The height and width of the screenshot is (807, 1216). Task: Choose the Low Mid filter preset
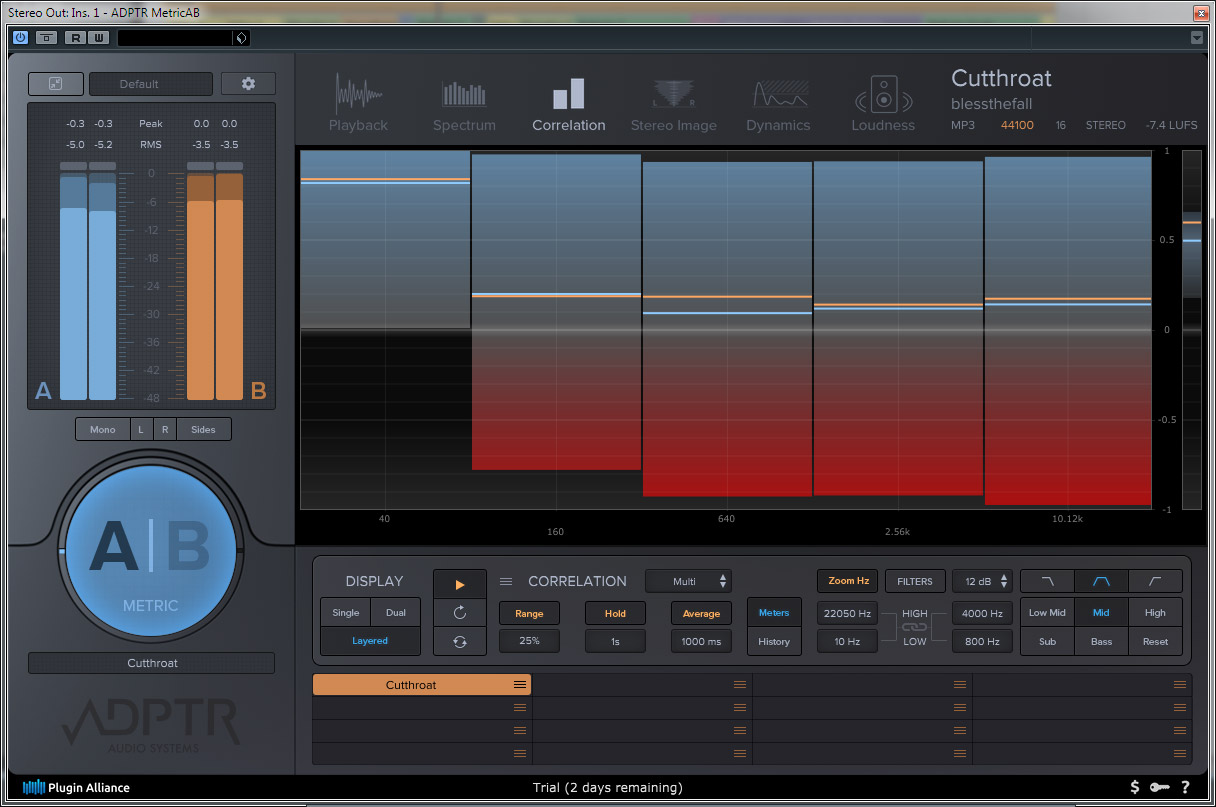tap(1047, 613)
